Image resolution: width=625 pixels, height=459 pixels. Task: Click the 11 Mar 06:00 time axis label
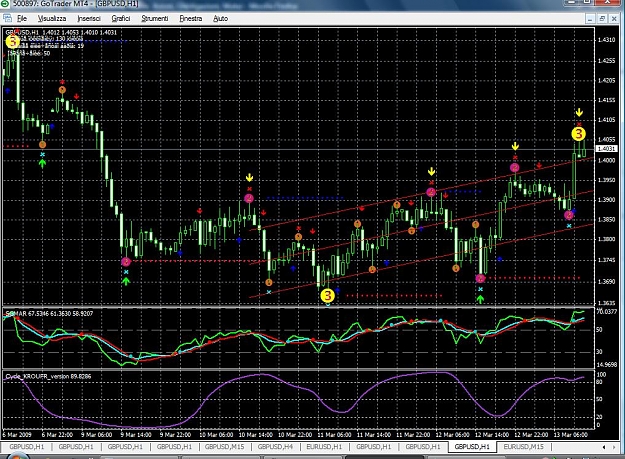(x=334, y=434)
